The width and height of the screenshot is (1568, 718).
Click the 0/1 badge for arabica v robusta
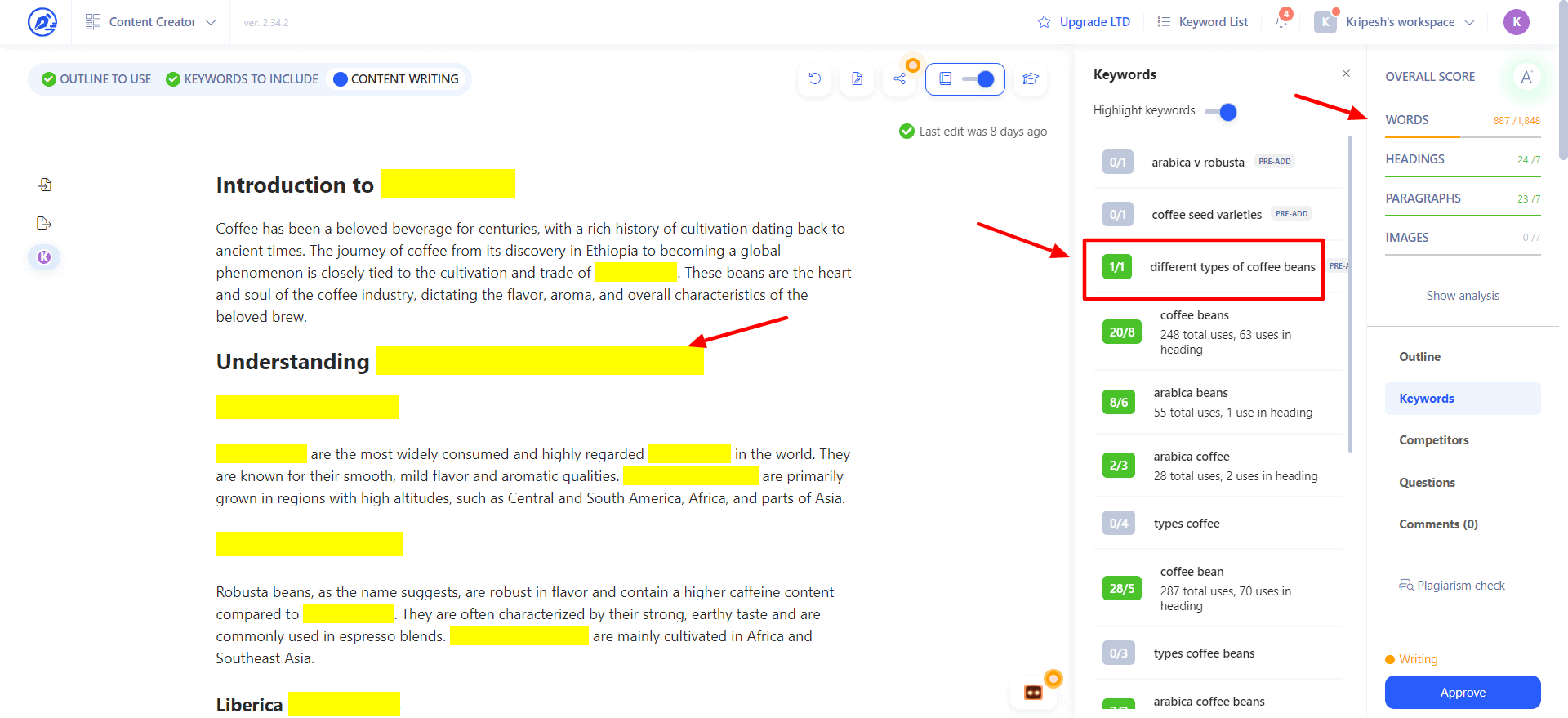pyautogui.click(x=1118, y=163)
